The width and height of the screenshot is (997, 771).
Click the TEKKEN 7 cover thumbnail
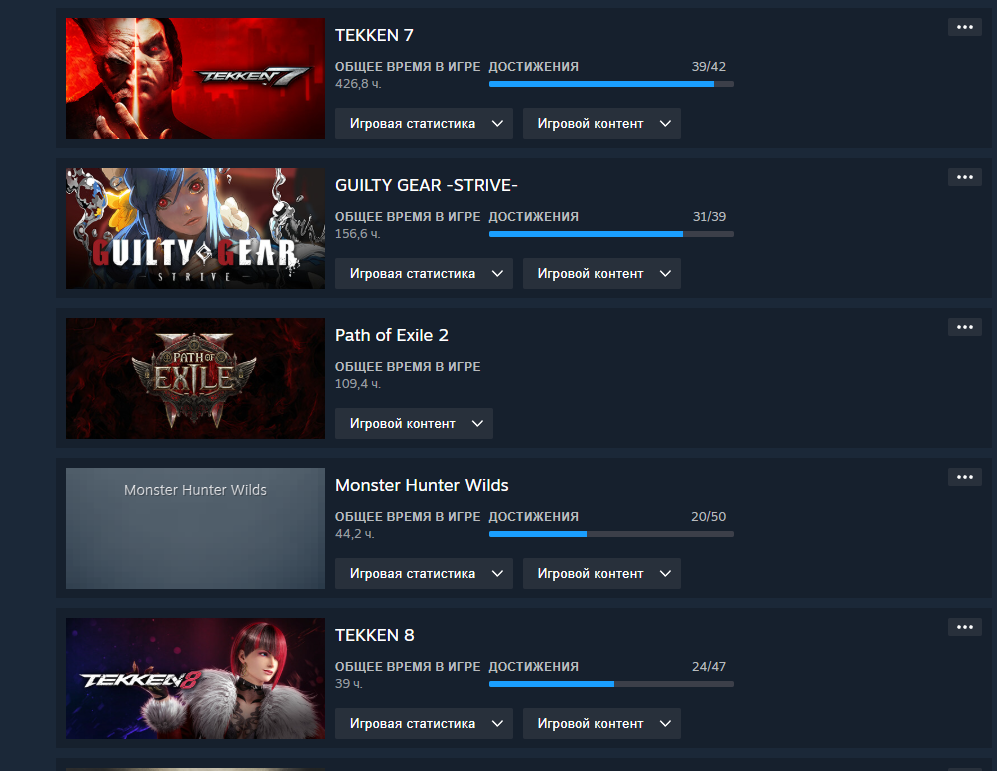195,78
